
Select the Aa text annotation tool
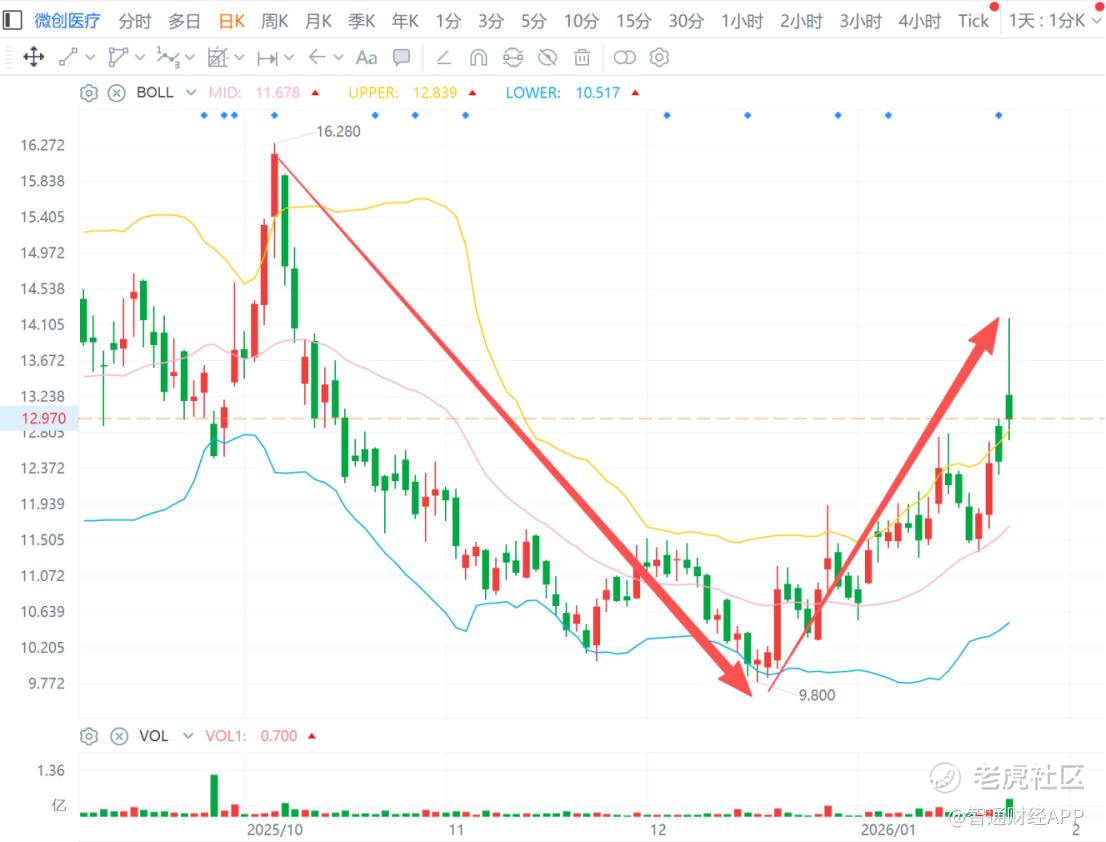click(x=366, y=57)
